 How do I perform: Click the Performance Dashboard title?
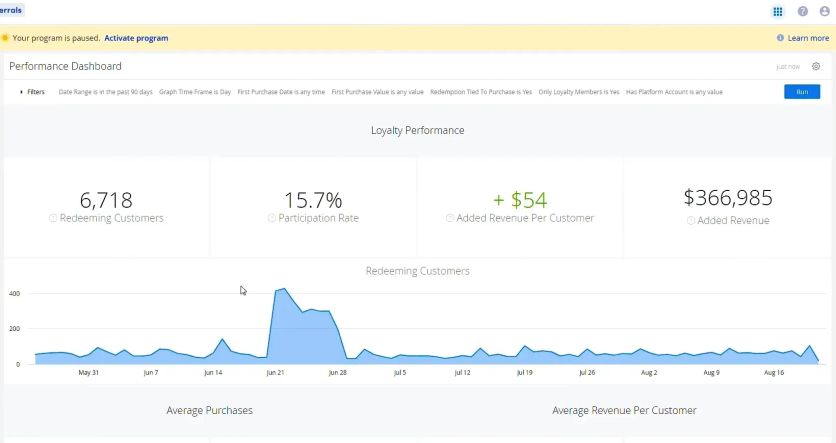point(66,66)
